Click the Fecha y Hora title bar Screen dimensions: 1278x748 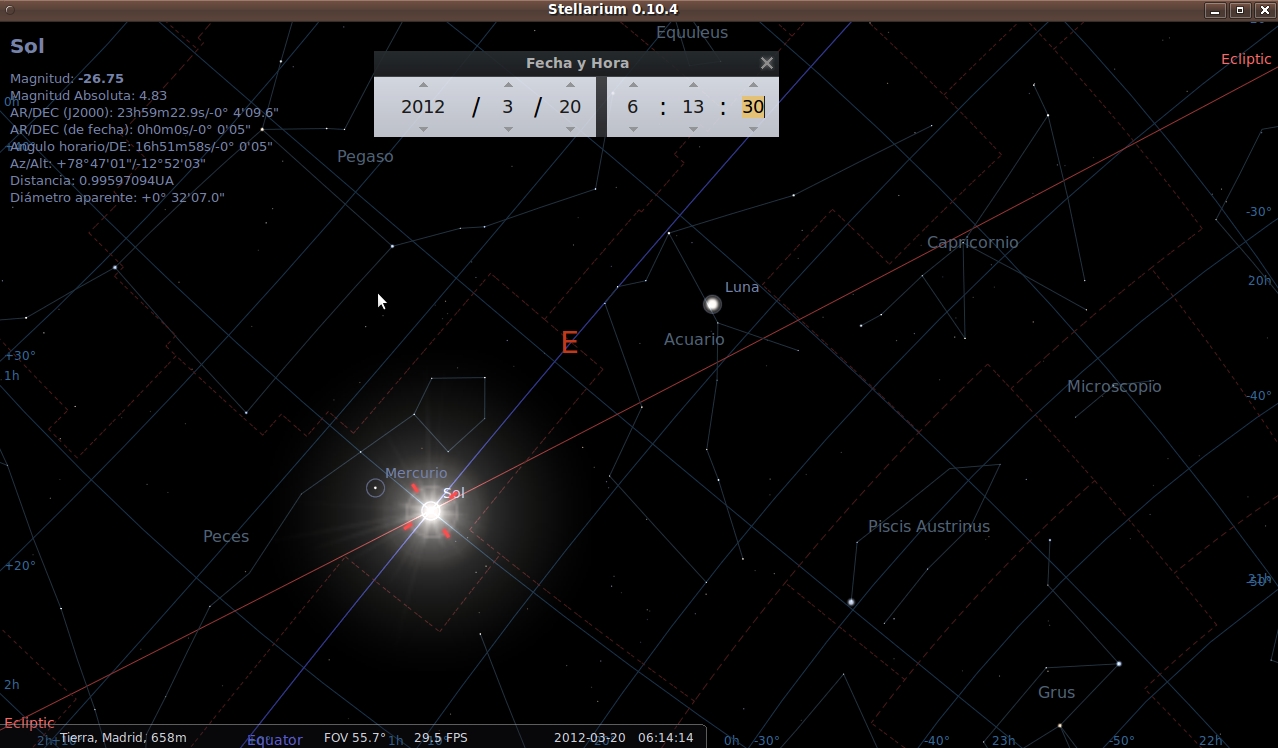[x=576, y=63]
